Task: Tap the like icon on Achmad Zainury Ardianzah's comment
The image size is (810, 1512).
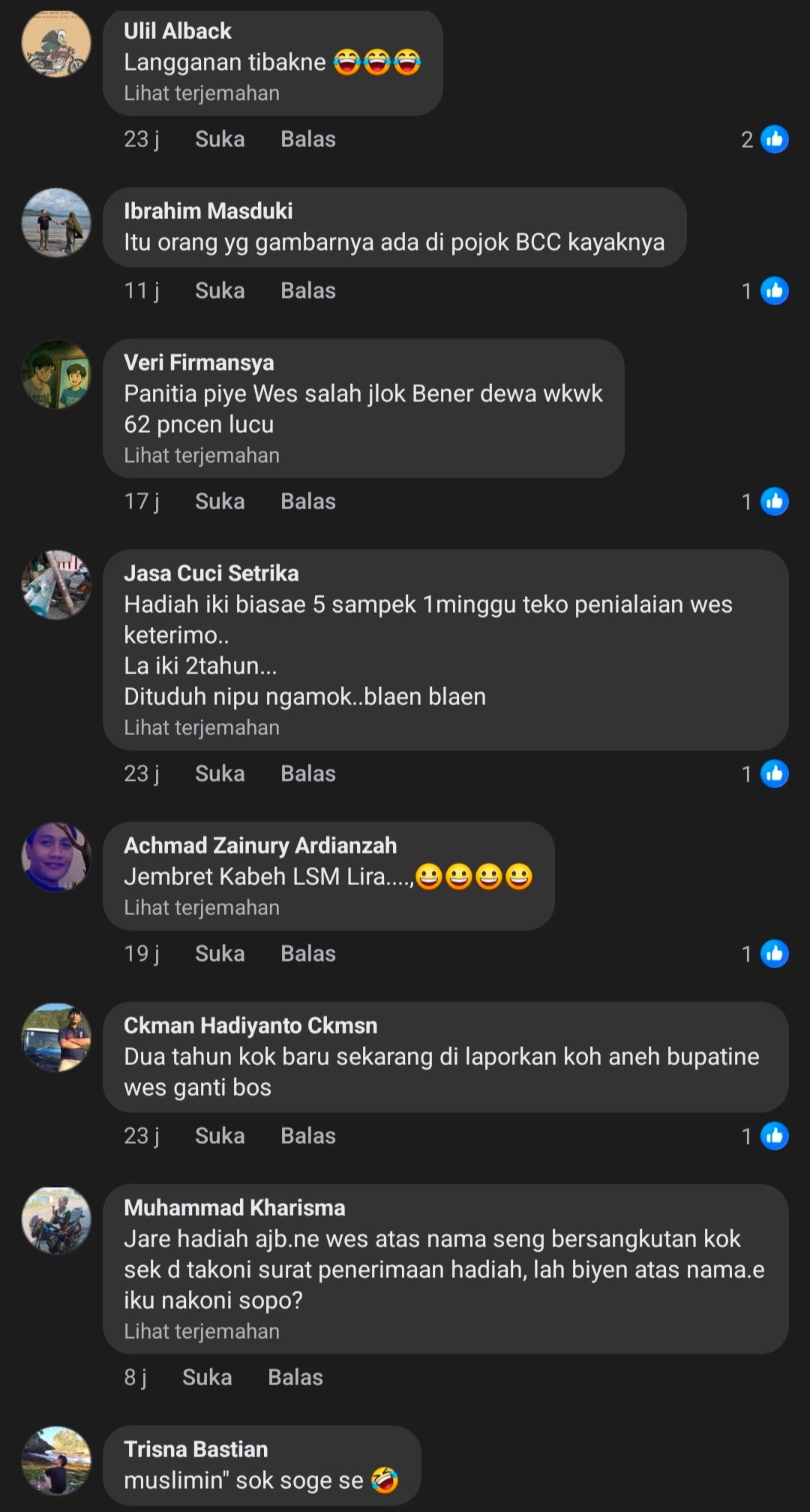Action: (774, 954)
